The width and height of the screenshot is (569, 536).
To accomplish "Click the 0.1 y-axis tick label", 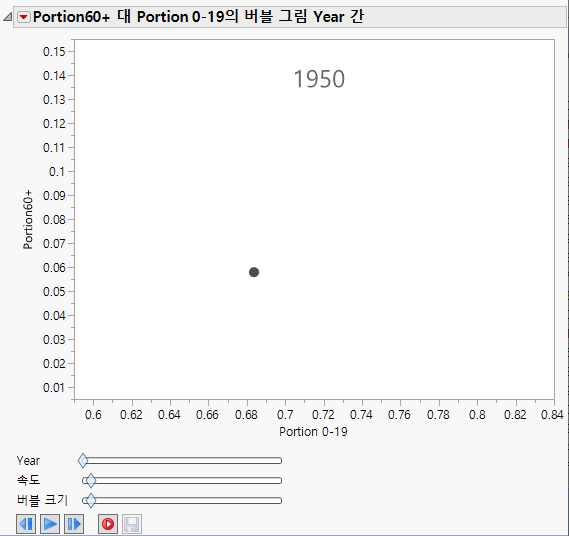I will (x=57, y=172).
